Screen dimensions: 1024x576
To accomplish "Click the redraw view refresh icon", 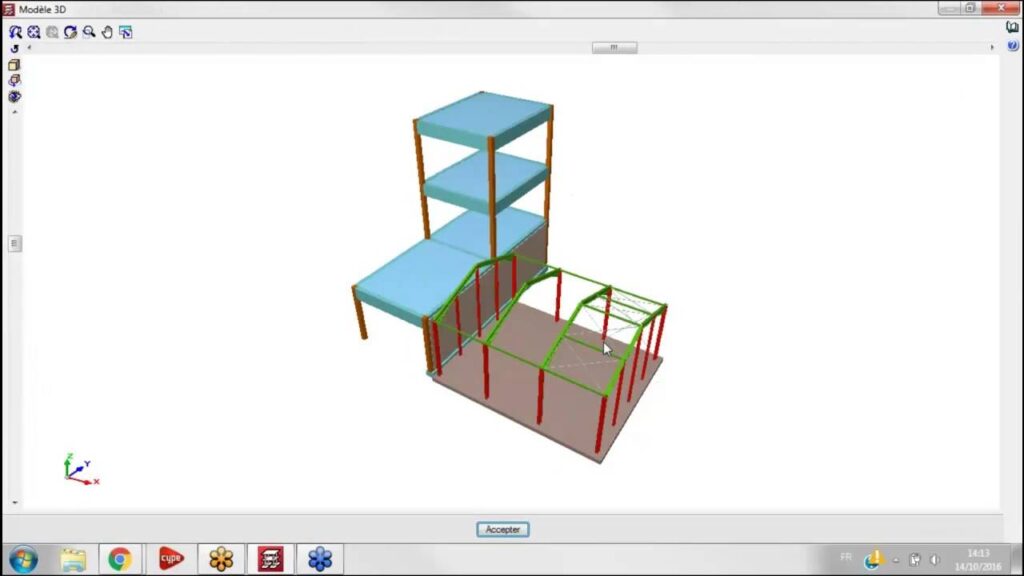I will coord(70,32).
